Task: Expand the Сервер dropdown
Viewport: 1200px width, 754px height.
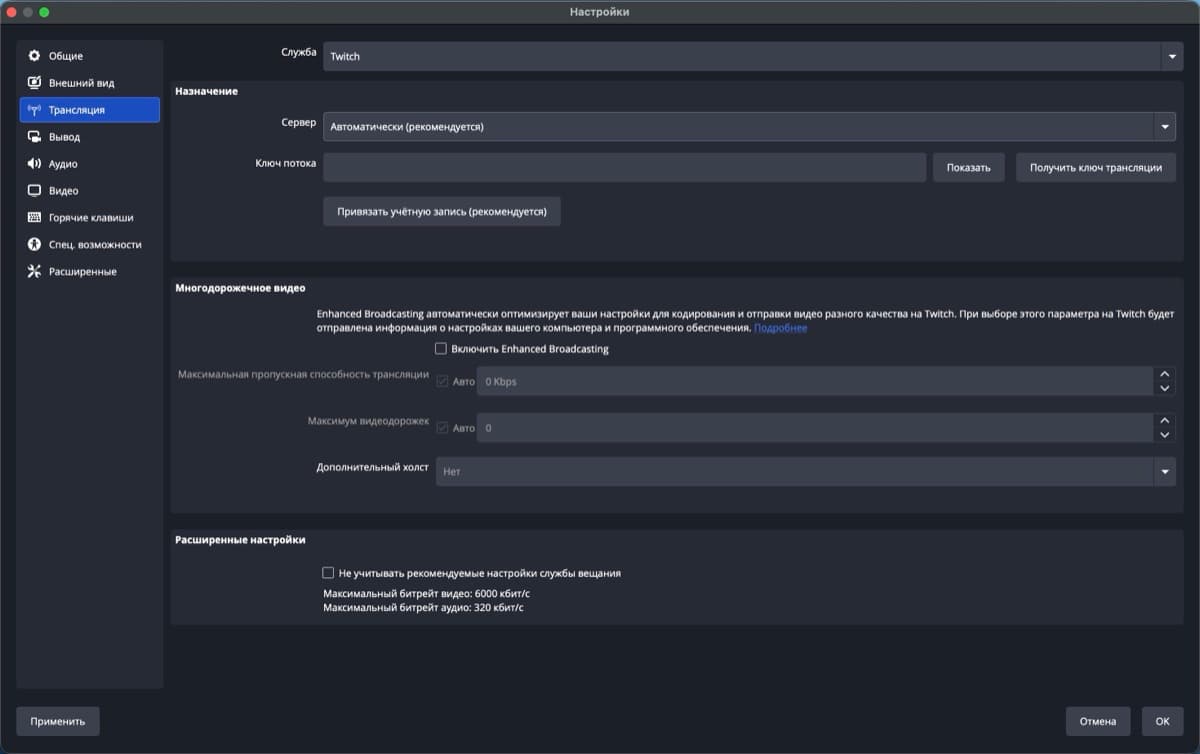Action: (1163, 126)
